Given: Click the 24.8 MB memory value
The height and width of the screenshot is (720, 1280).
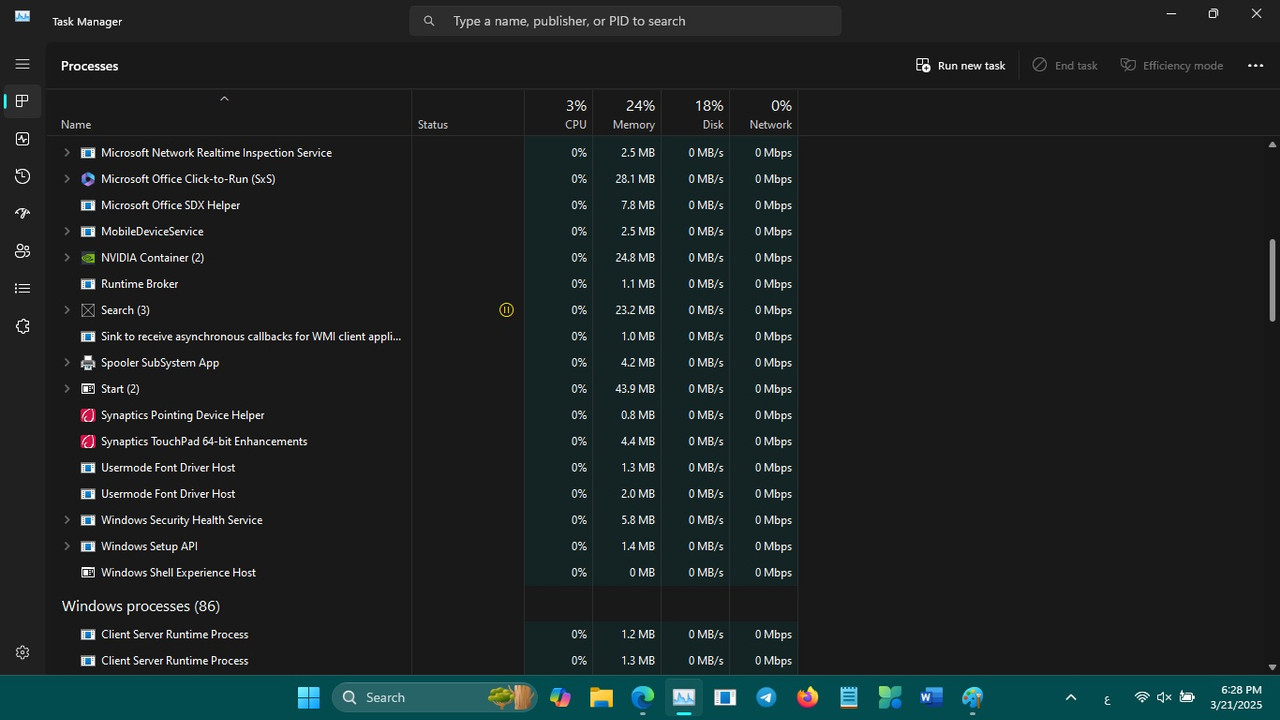Looking at the screenshot, I should coord(635,258).
